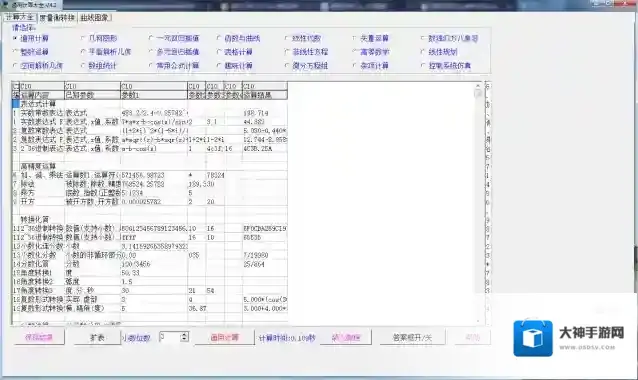
Task: Switch to the 计算大全 tab
Action: (x=20, y=17)
